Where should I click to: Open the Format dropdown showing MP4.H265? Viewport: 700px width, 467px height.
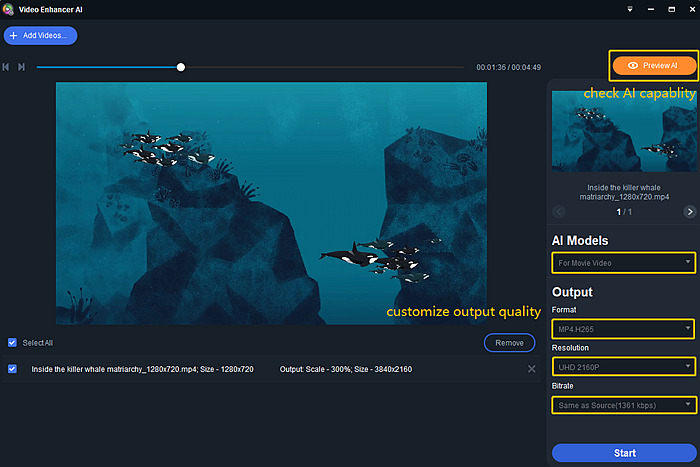(623, 328)
